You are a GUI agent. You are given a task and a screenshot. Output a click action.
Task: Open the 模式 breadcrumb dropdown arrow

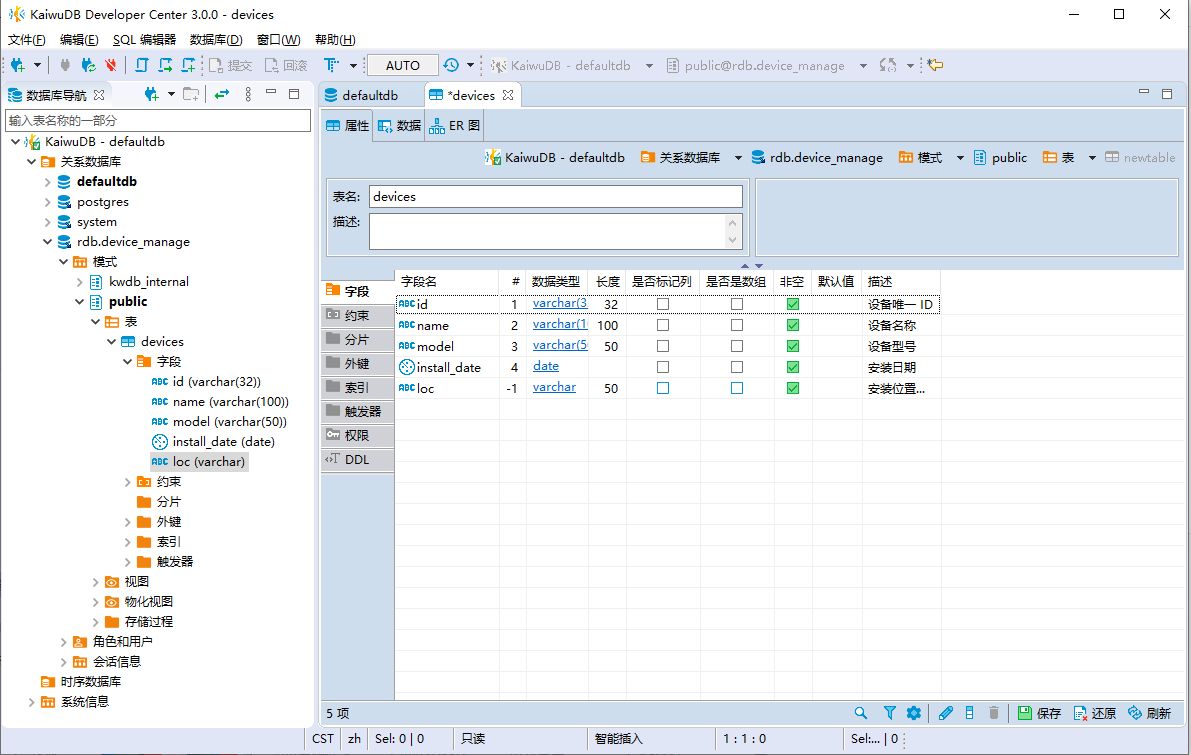960,158
